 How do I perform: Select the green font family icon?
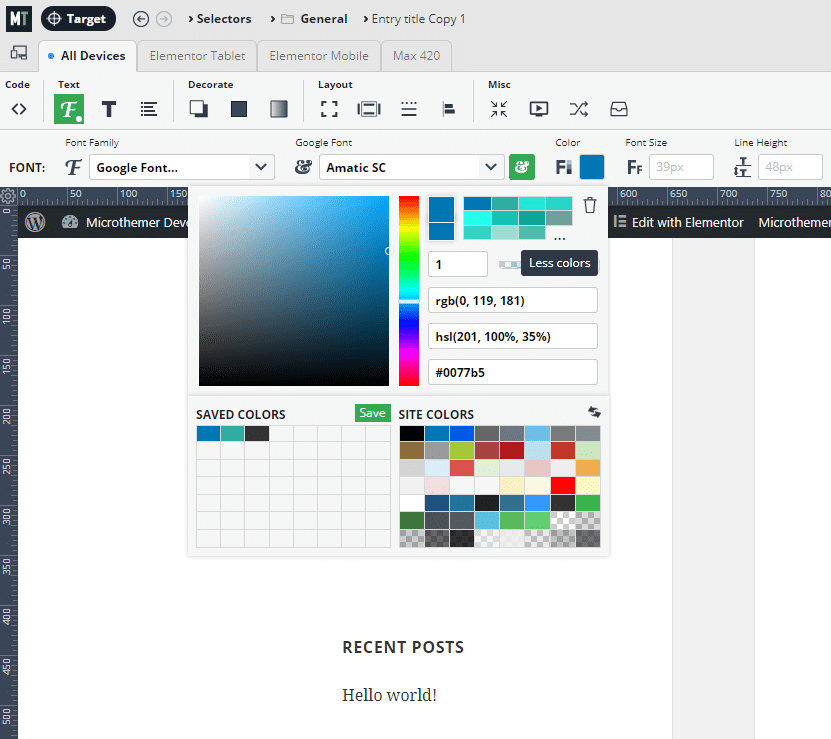[x=68, y=109]
